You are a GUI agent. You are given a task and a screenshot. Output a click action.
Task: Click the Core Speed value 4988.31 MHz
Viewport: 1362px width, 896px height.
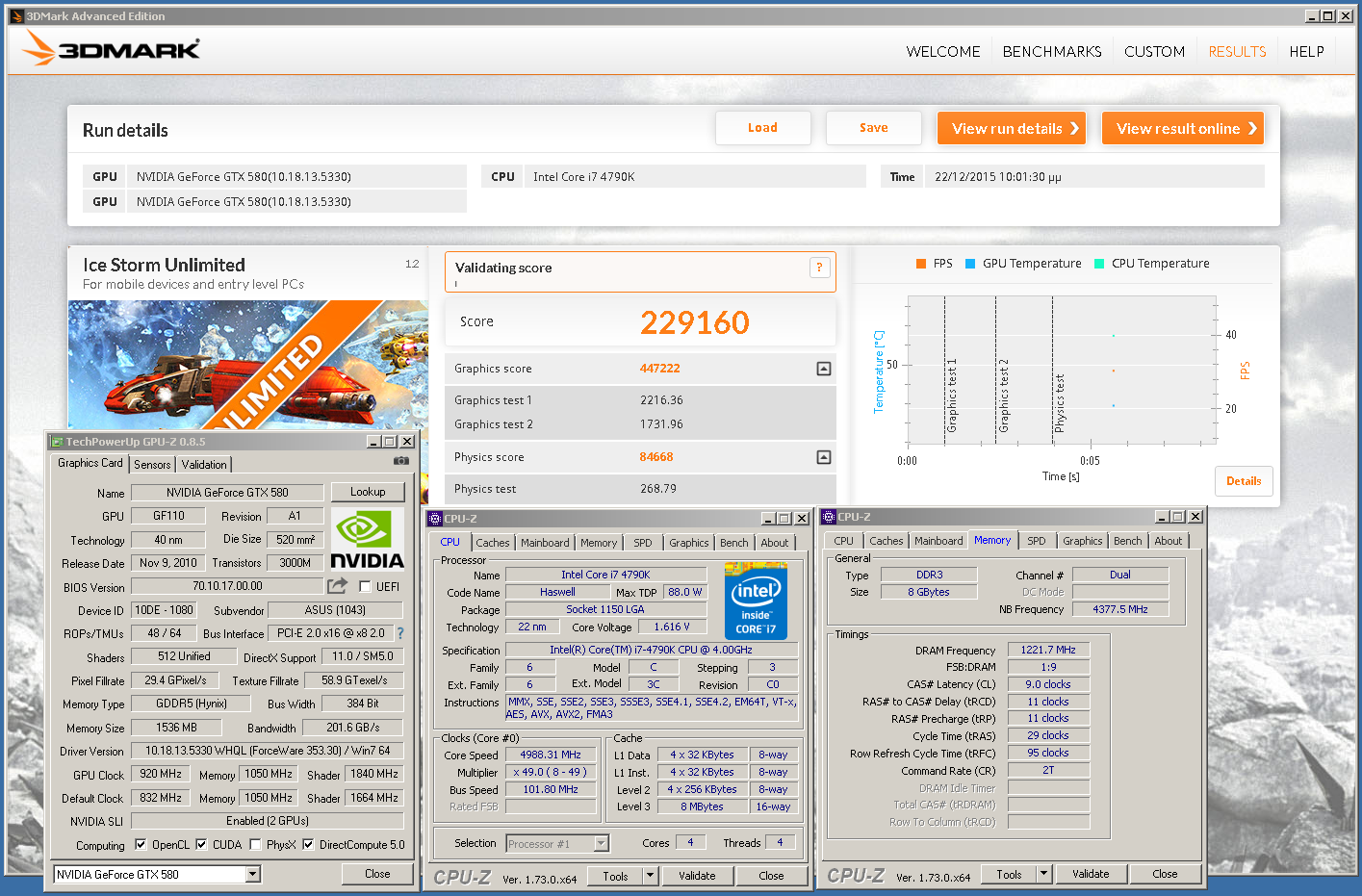click(551, 755)
